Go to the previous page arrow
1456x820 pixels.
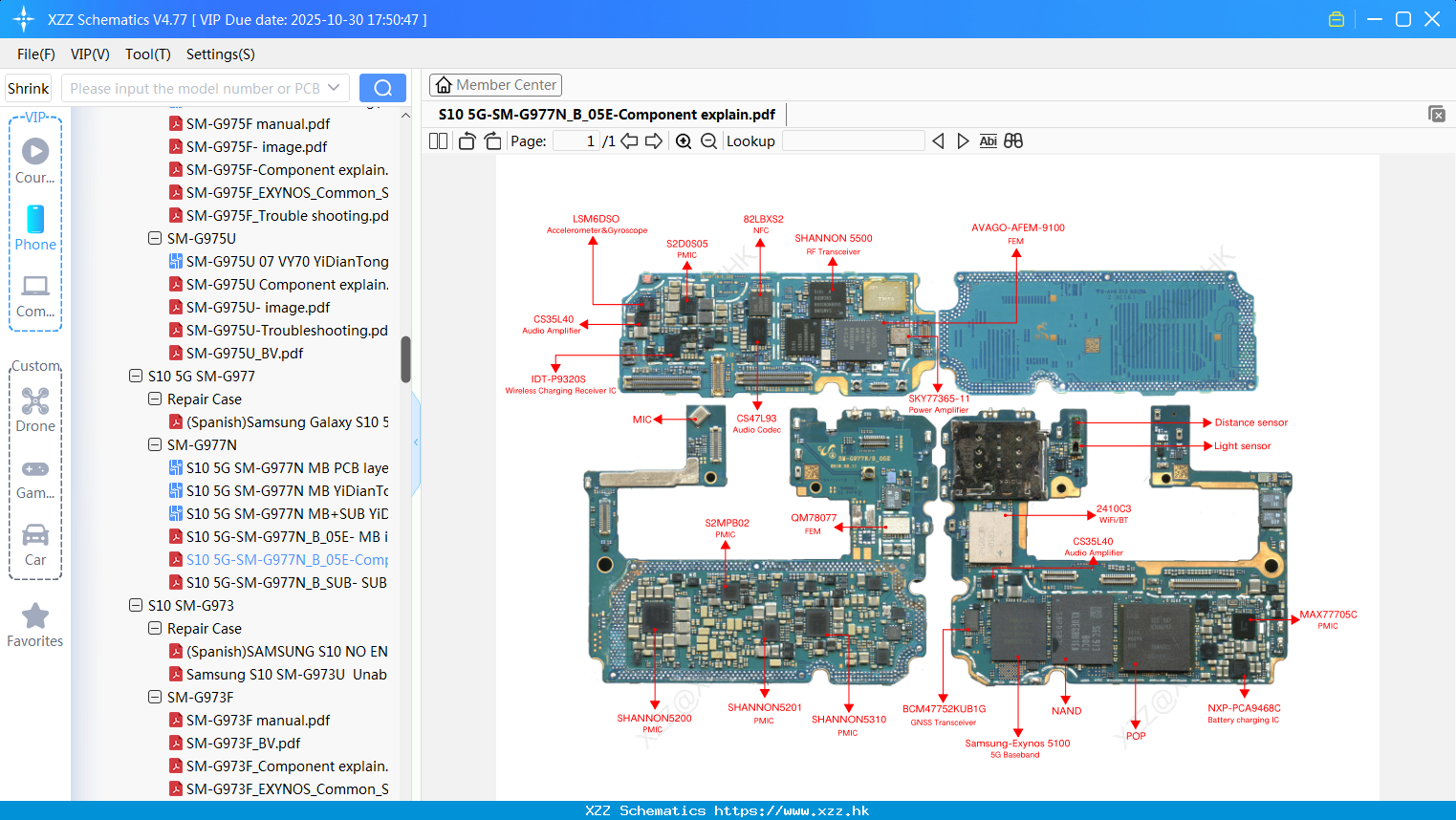pos(629,141)
